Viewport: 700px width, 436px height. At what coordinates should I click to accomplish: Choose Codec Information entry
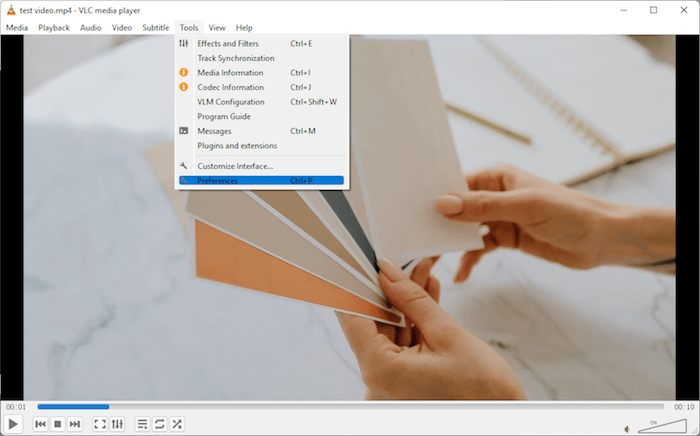pyautogui.click(x=230, y=87)
